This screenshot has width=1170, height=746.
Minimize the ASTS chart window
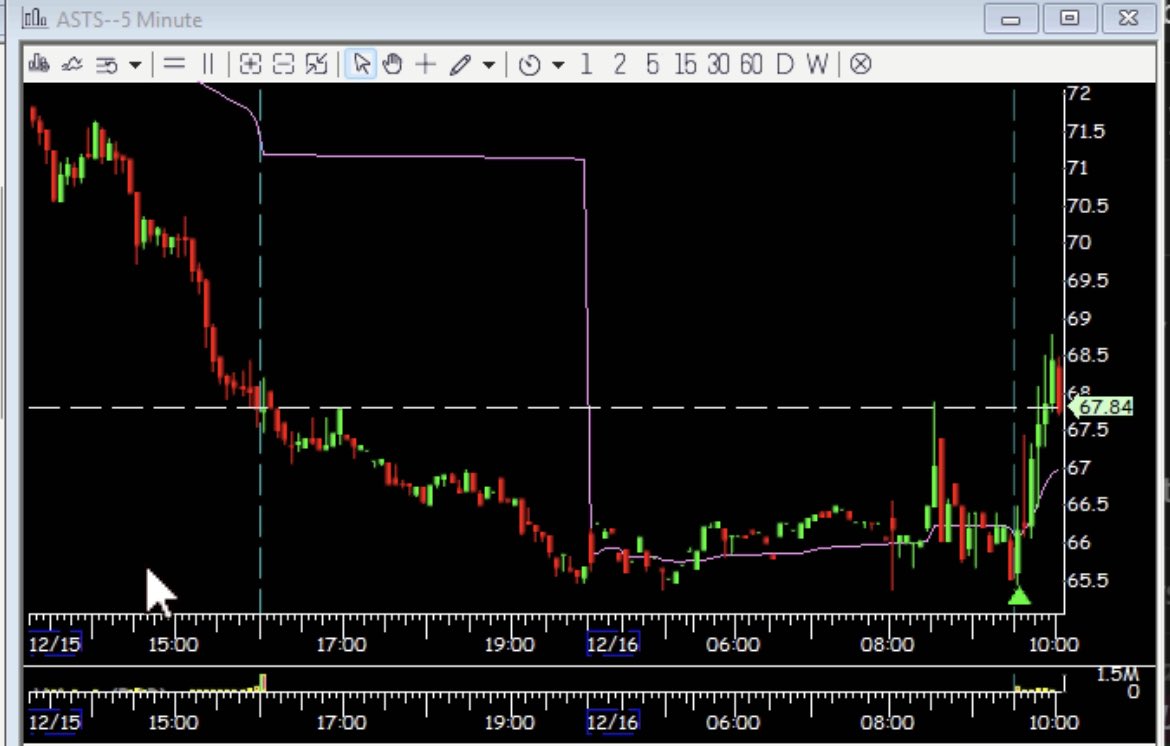click(1011, 19)
